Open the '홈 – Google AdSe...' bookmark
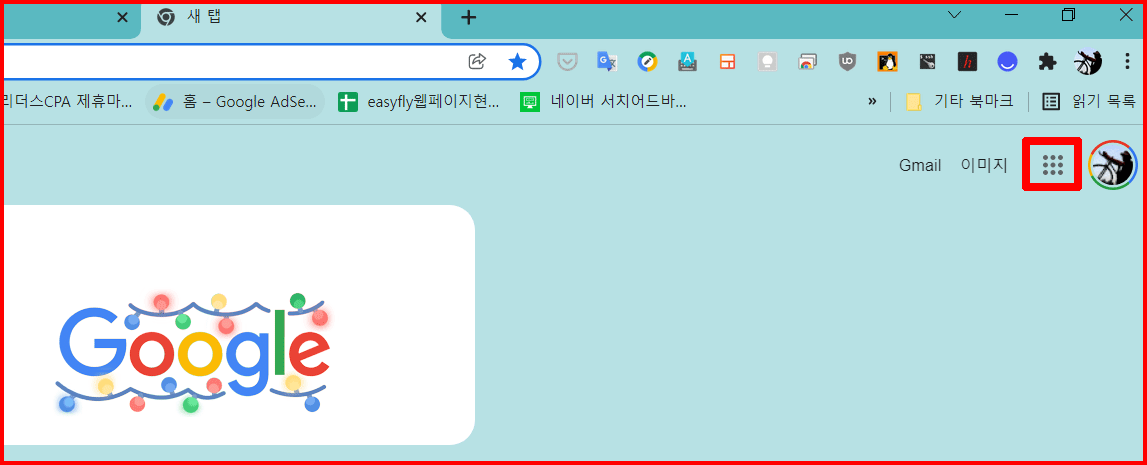This screenshot has width=1147, height=465. pos(235,102)
